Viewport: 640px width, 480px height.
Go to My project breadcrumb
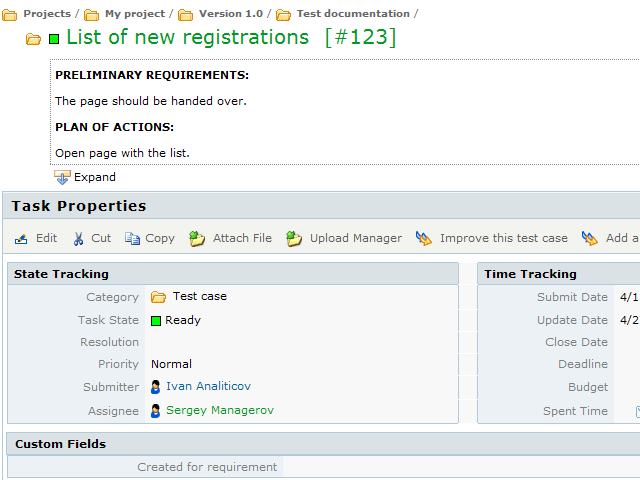coord(135,14)
